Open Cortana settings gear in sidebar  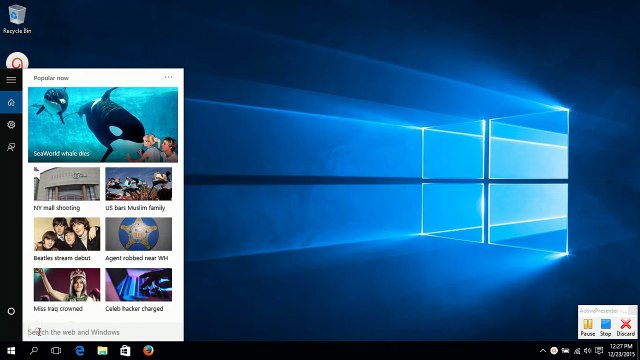point(11,124)
